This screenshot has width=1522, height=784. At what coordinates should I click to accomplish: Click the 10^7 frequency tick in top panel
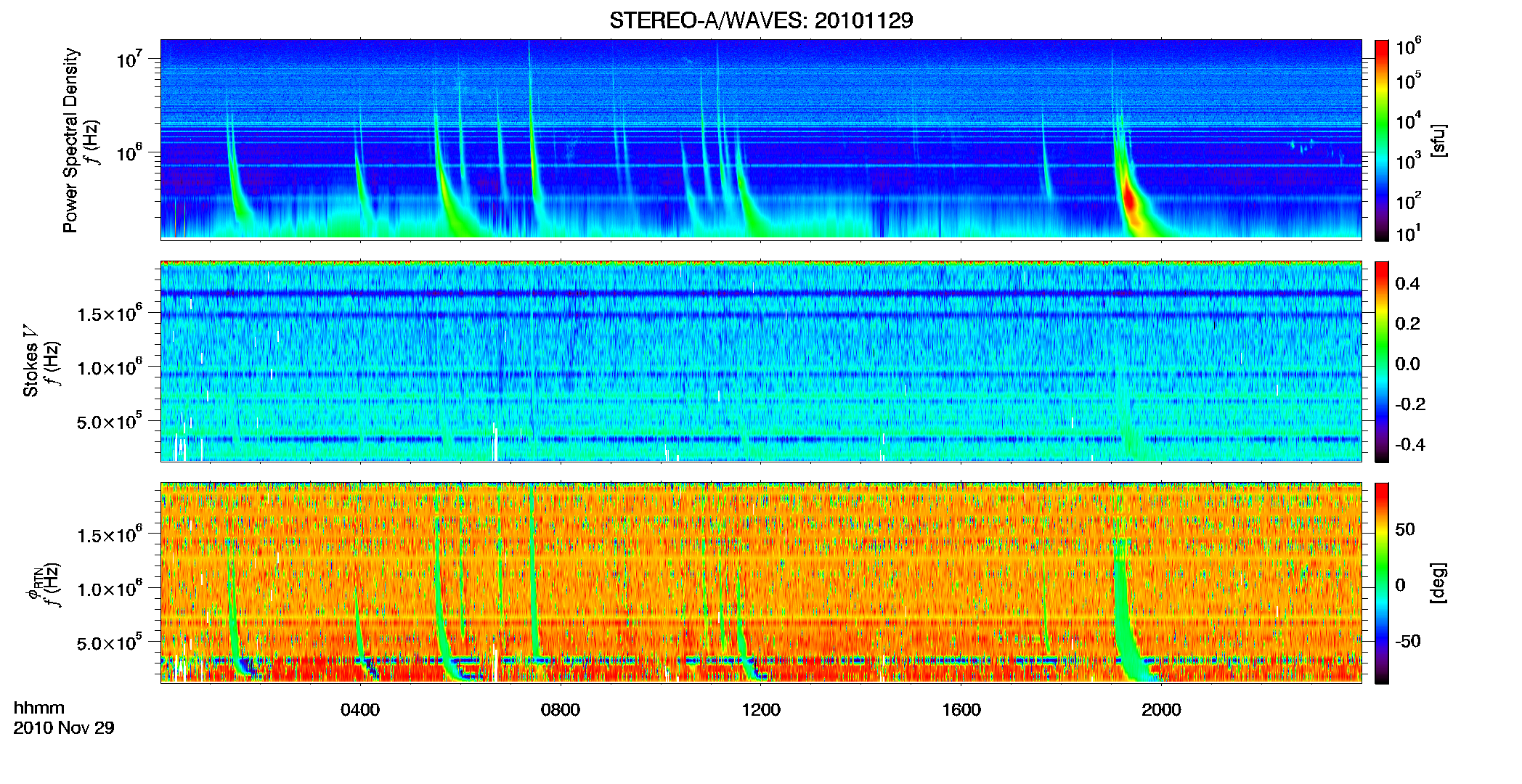[x=130, y=59]
